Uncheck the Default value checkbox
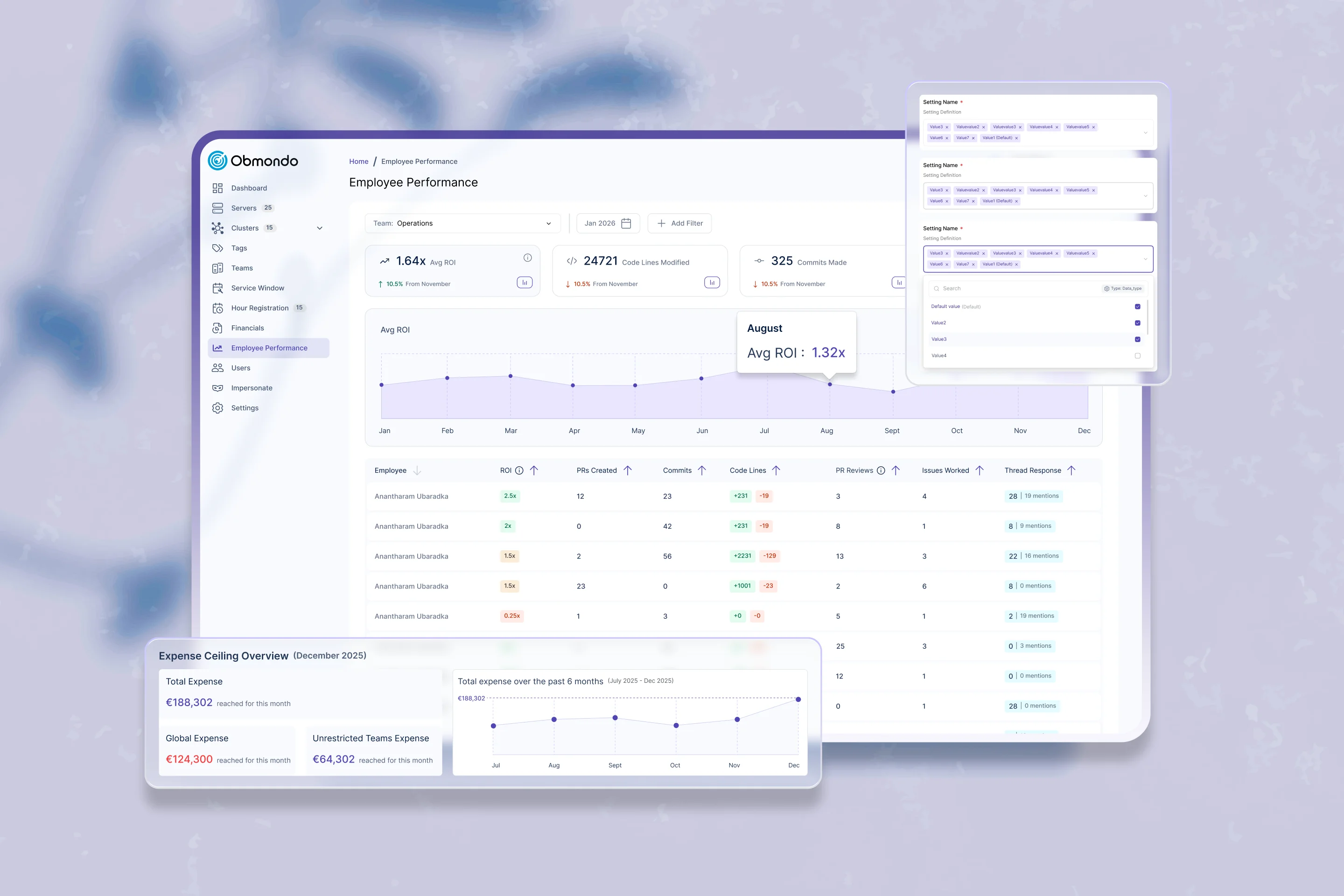Screen dimensions: 1344x896 click(x=1137, y=307)
